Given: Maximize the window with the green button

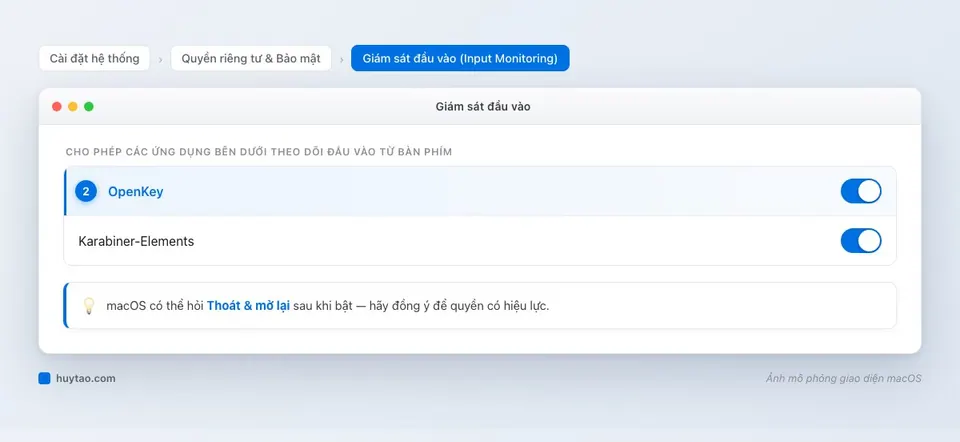Looking at the screenshot, I should pyautogui.click(x=89, y=107).
